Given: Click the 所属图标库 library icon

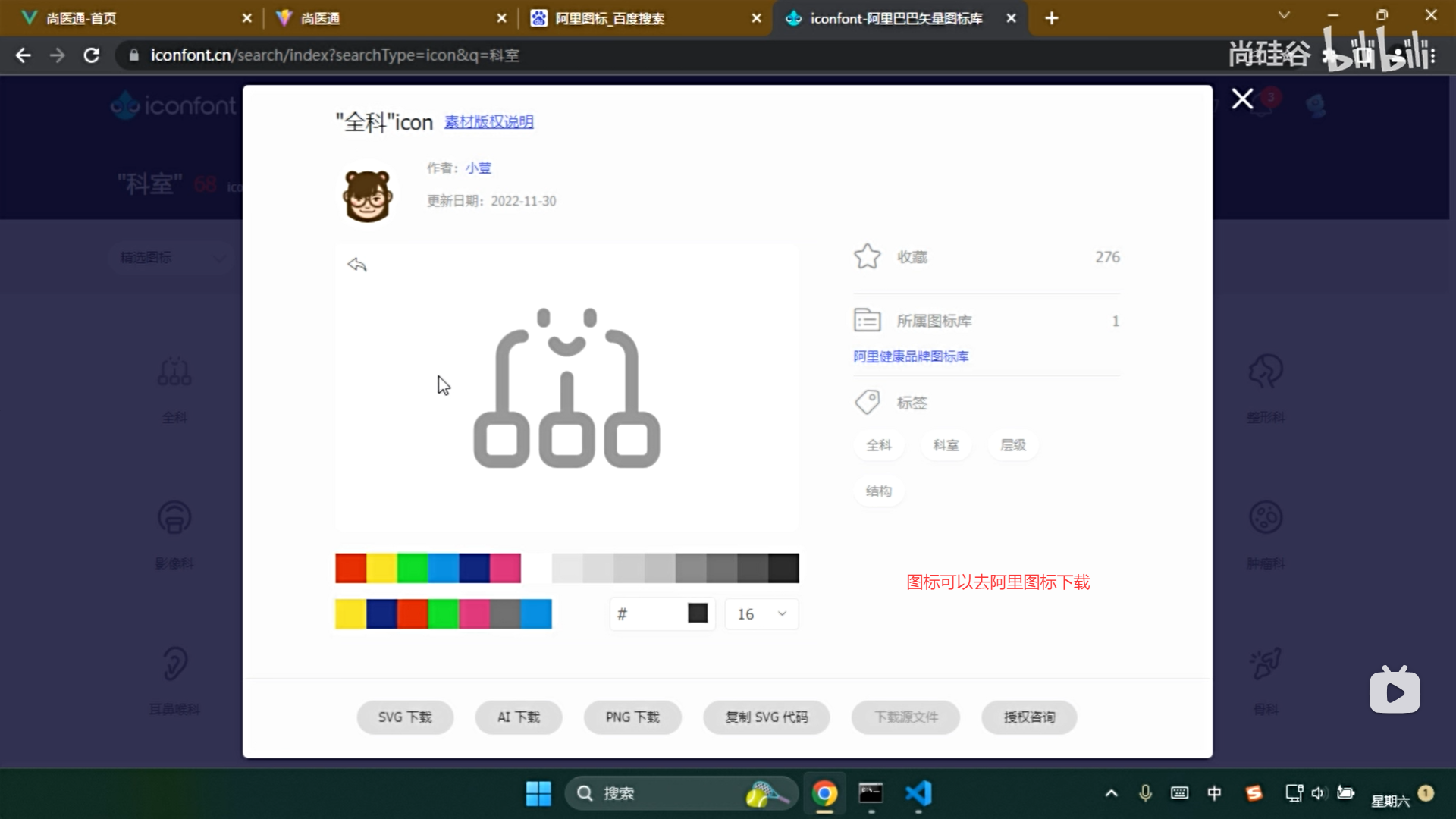Looking at the screenshot, I should (x=868, y=320).
